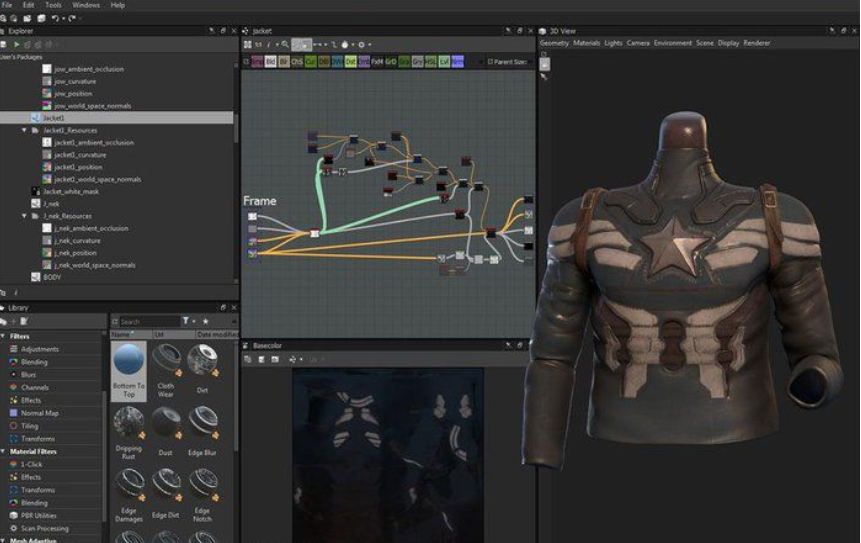Open the Tools menu
The height and width of the screenshot is (543, 861).
click(53, 5)
